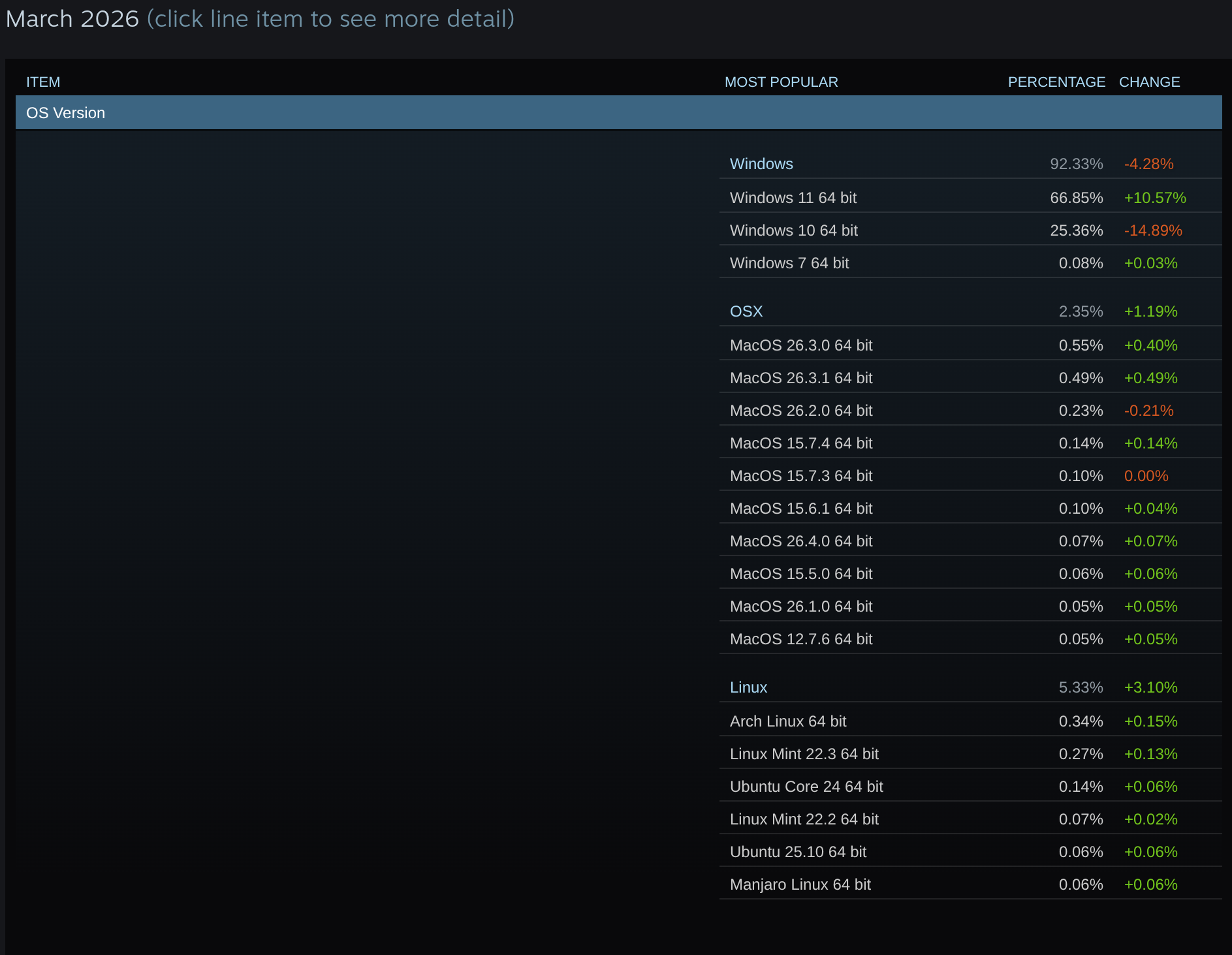Select MacOS 15.6.1 64 bit
This screenshot has height=955, width=1232.
pos(971,509)
